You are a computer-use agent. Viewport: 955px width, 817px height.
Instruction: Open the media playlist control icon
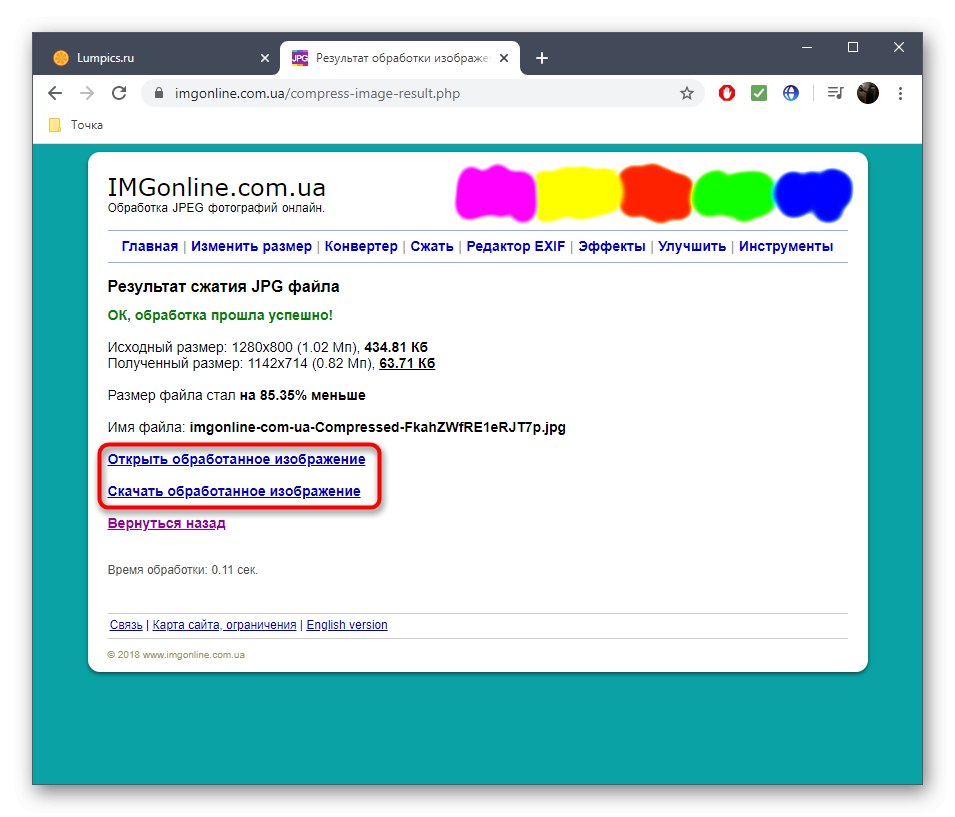pos(835,92)
